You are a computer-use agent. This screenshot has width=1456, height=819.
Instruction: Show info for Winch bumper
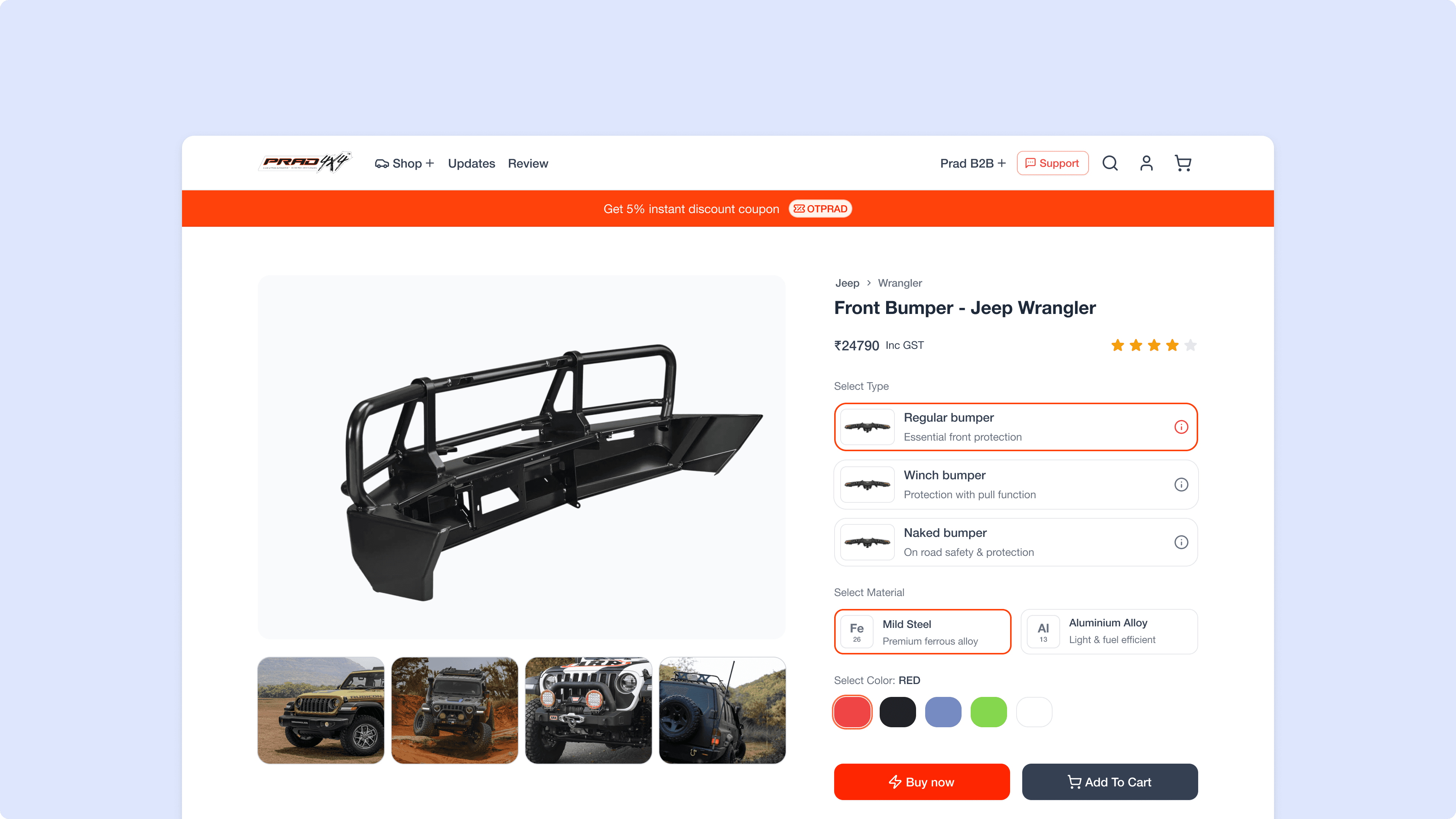tap(1181, 485)
